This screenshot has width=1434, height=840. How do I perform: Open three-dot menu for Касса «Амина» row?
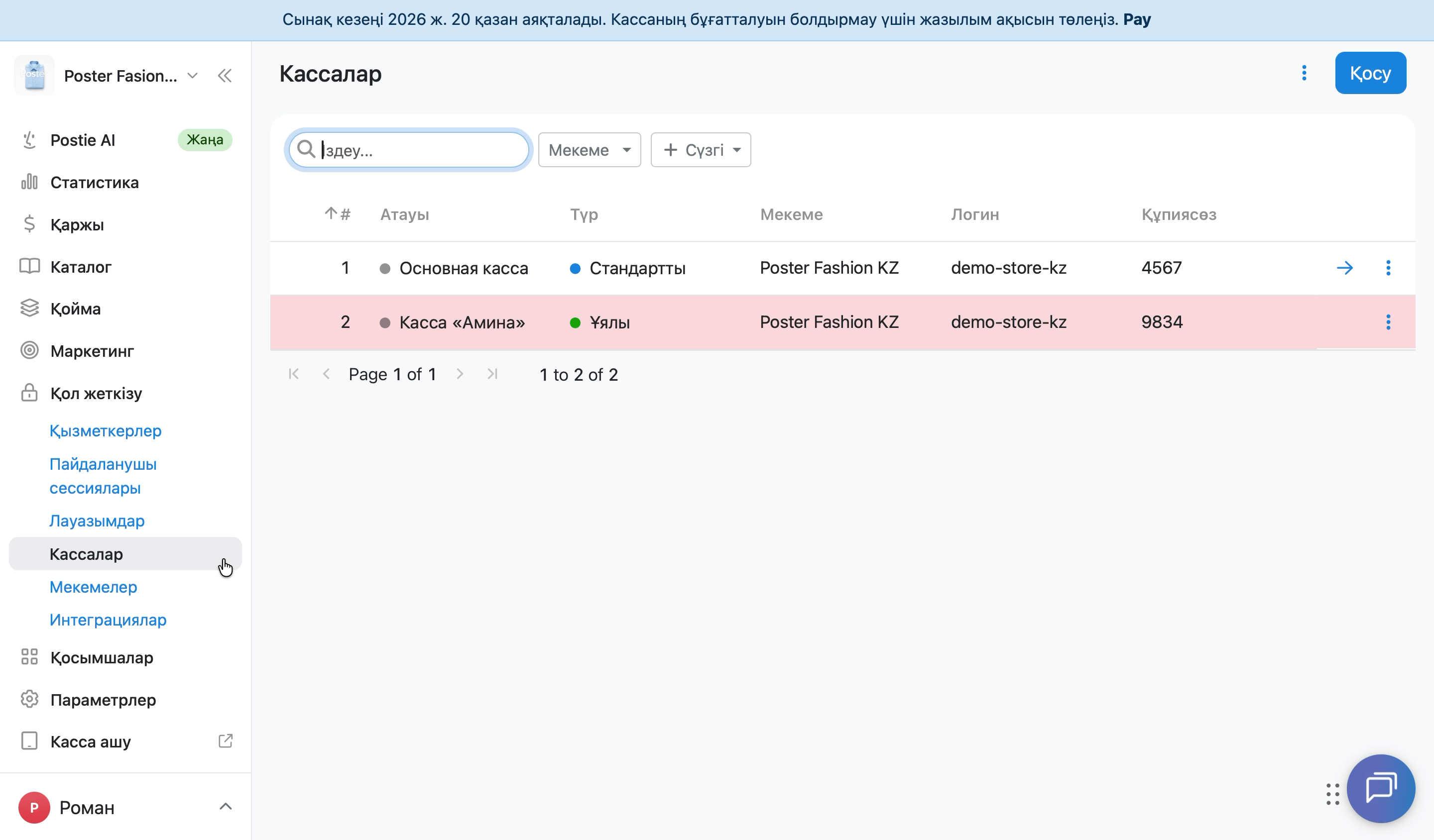[1389, 322]
